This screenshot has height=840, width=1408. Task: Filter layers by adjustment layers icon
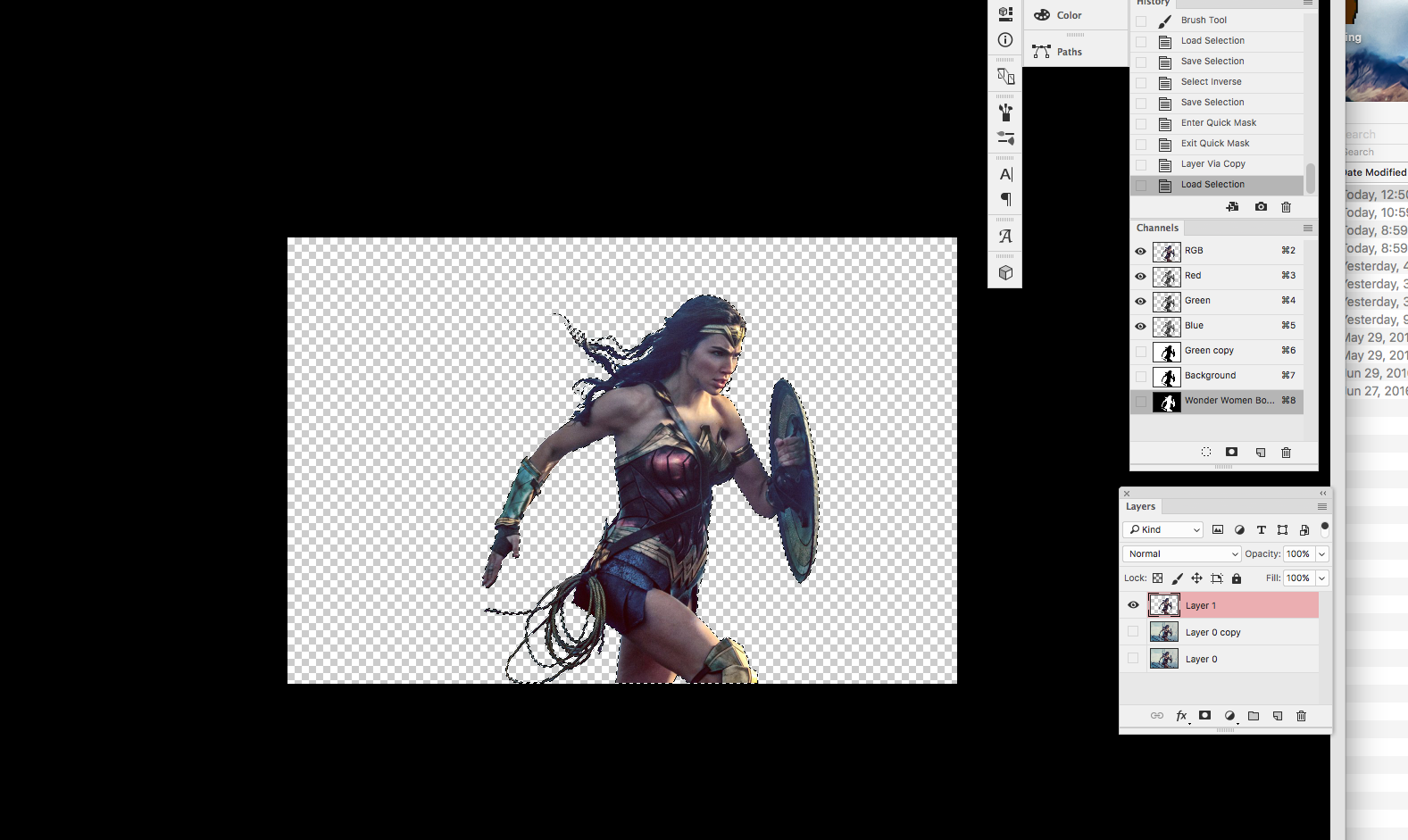coord(1239,529)
